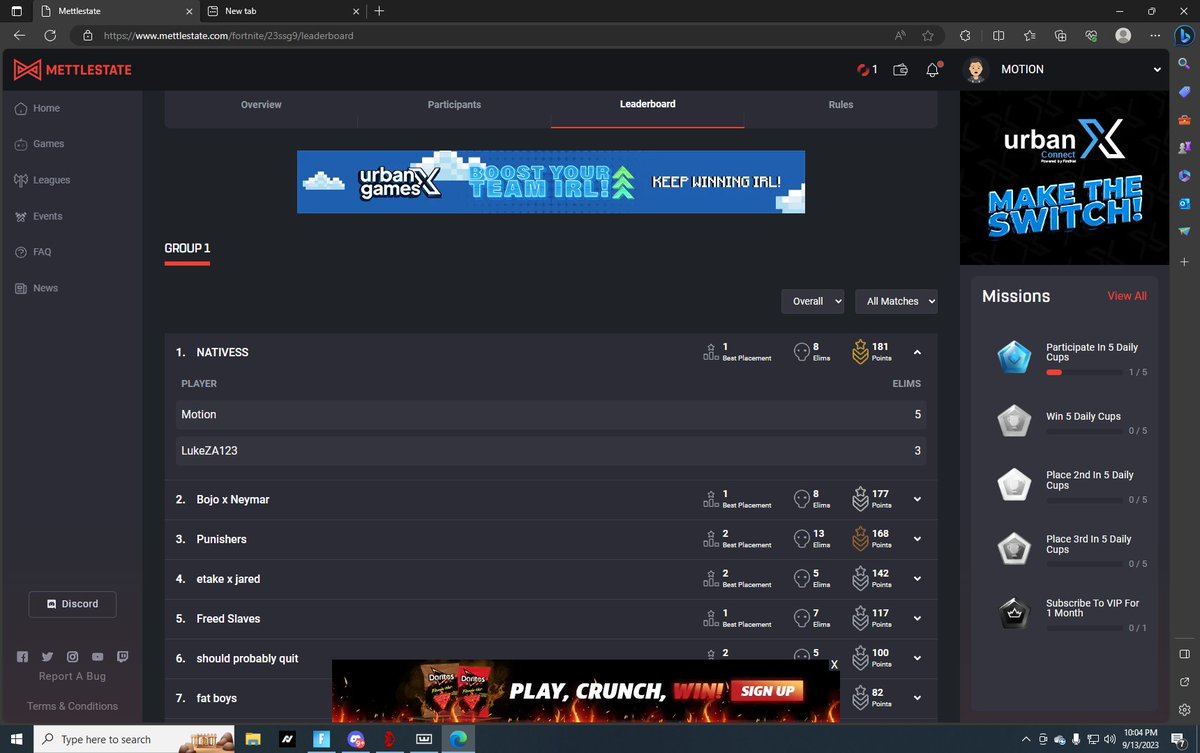Open YouTube social icon in sidebar
This screenshot has height=753, width=1200.
point(97,657)
